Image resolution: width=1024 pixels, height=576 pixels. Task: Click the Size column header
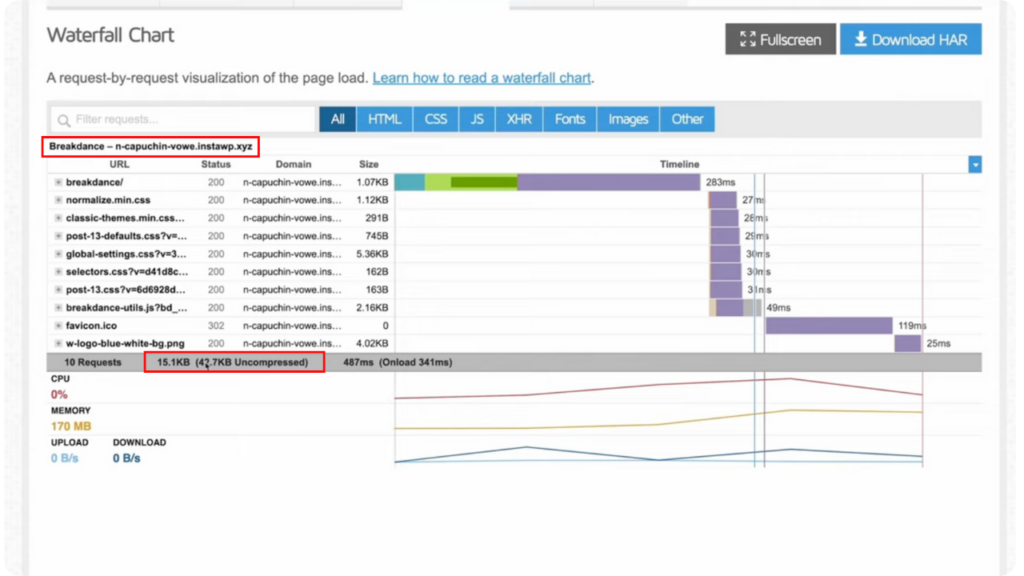click(368, 165)
